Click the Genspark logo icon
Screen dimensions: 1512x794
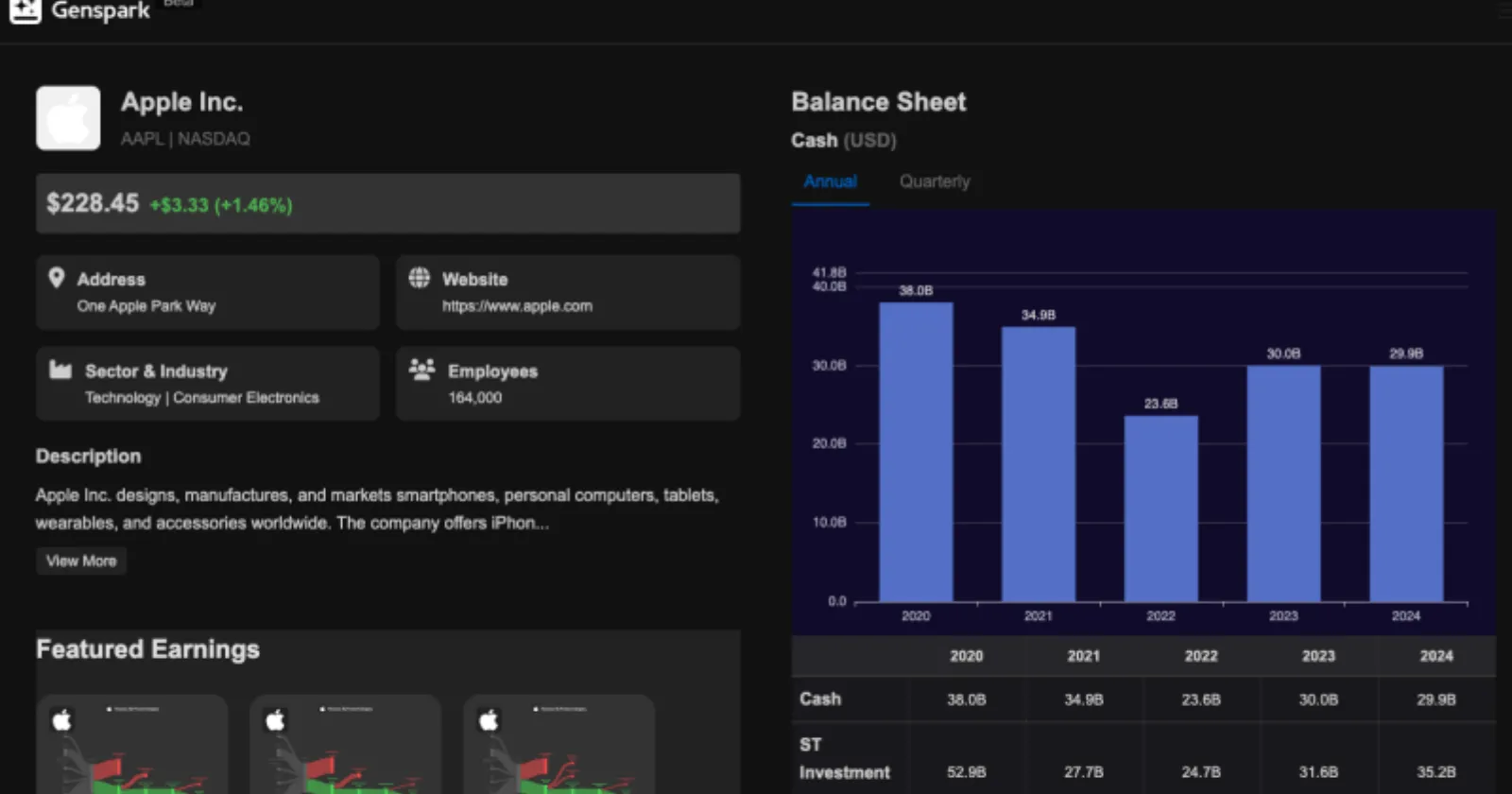point(26,9)
